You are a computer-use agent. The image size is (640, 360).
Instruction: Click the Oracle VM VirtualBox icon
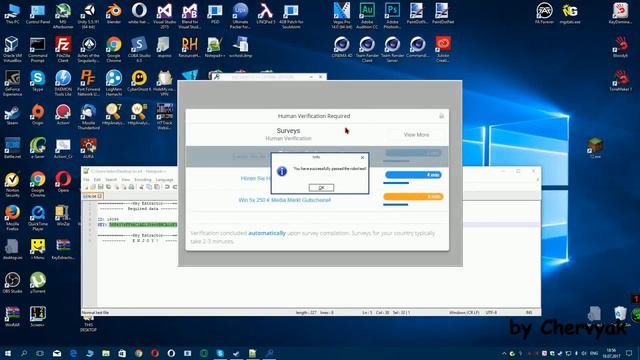coord(12,49)
